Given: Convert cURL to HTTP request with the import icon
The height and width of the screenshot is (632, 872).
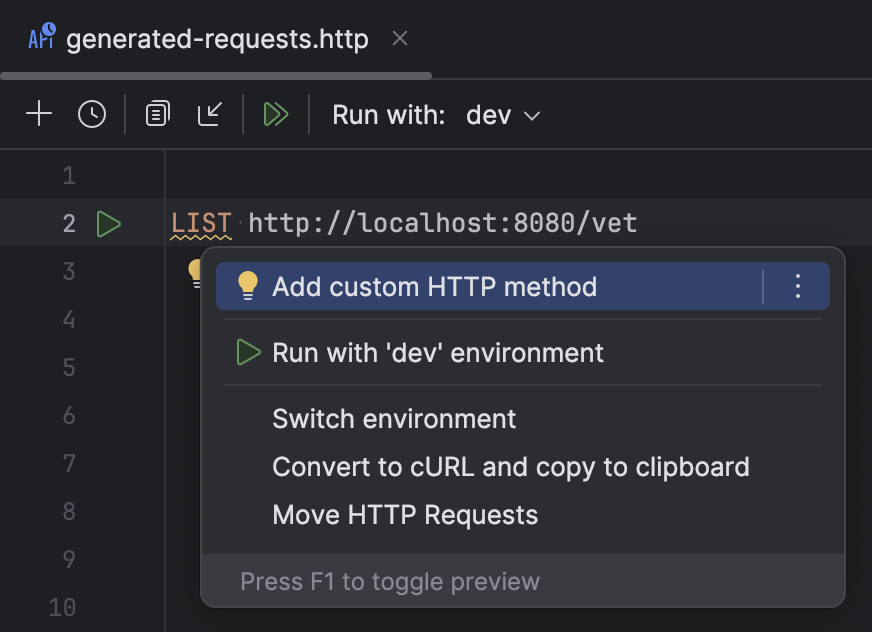Looking at the screenshot, I should point(210,114).
